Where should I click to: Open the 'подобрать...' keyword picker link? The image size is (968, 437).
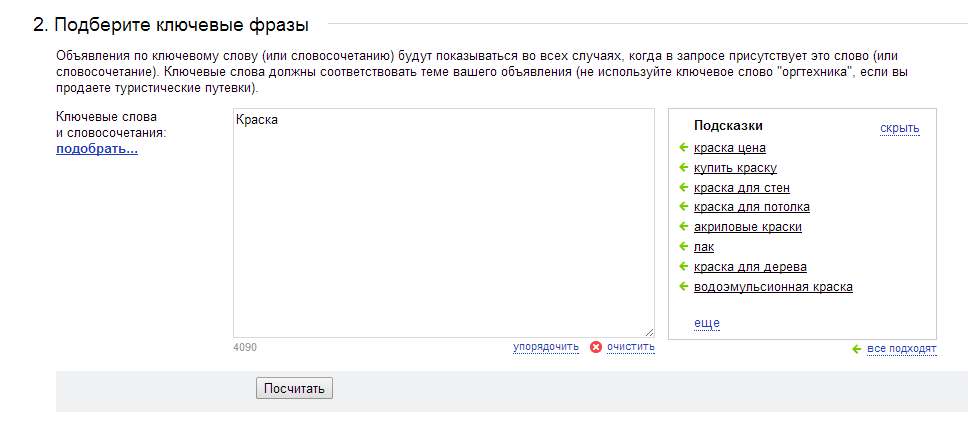[97, 149]
